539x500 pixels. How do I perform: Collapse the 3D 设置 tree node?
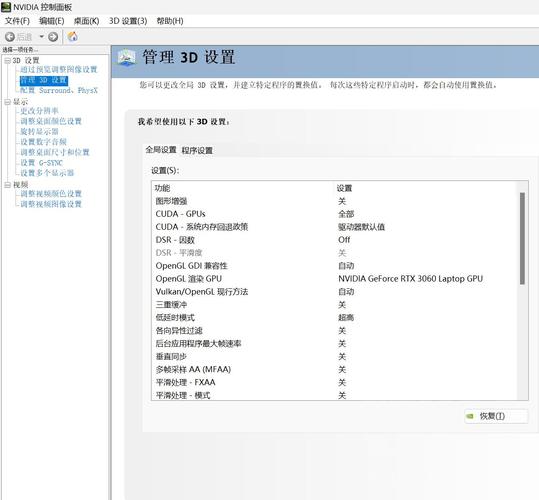click(7, 61)
